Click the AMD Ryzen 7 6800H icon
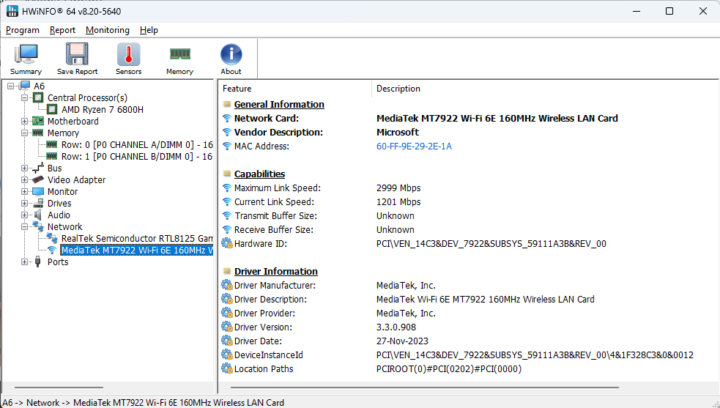The width and height of the screenshot is (720, 408). [x=52, y=109]
